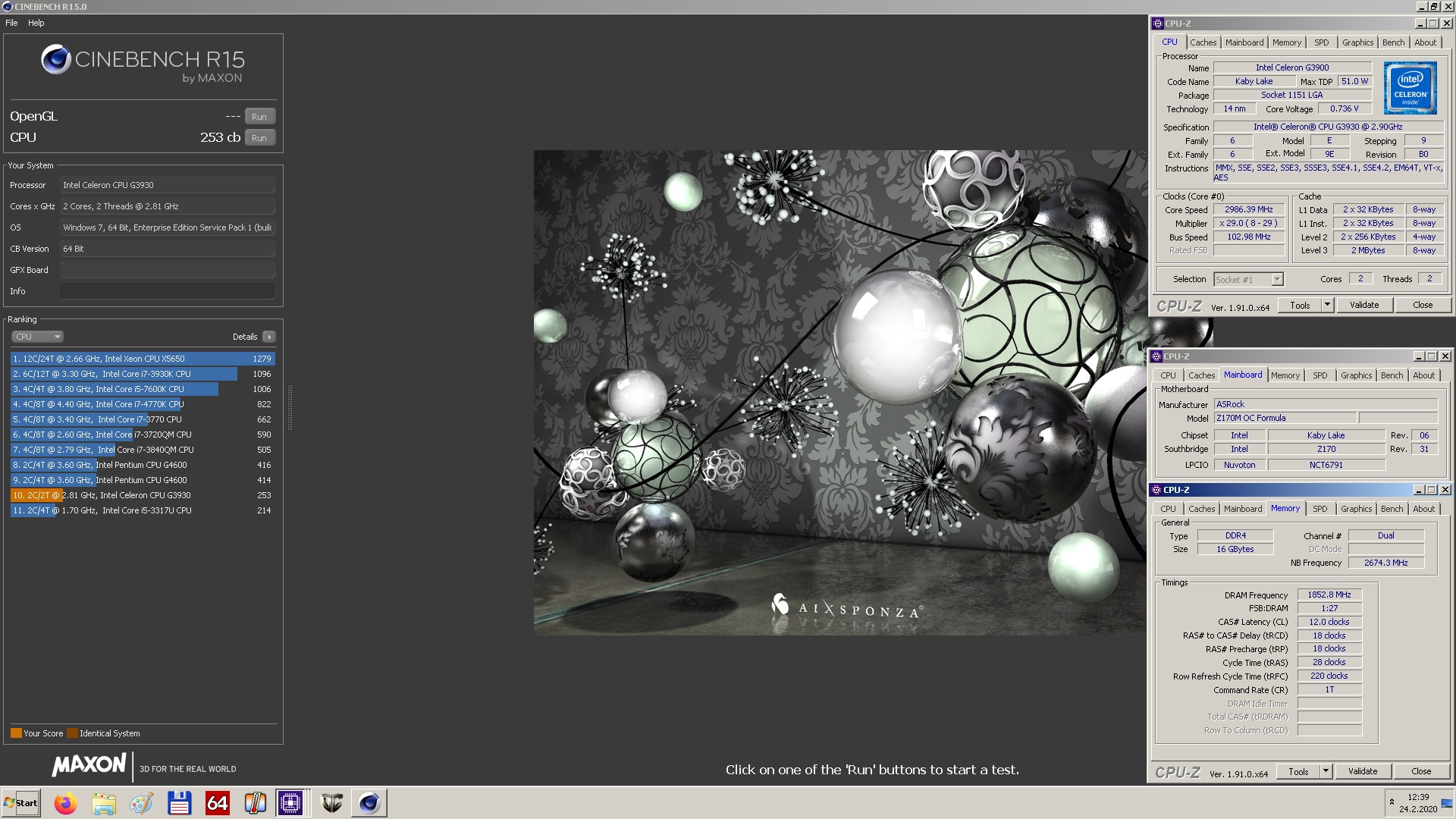Select ranking row Core i7-3720QM
Image resolution: width=1456 pixels, height=819 pixels.
click(x=143, y=435)
